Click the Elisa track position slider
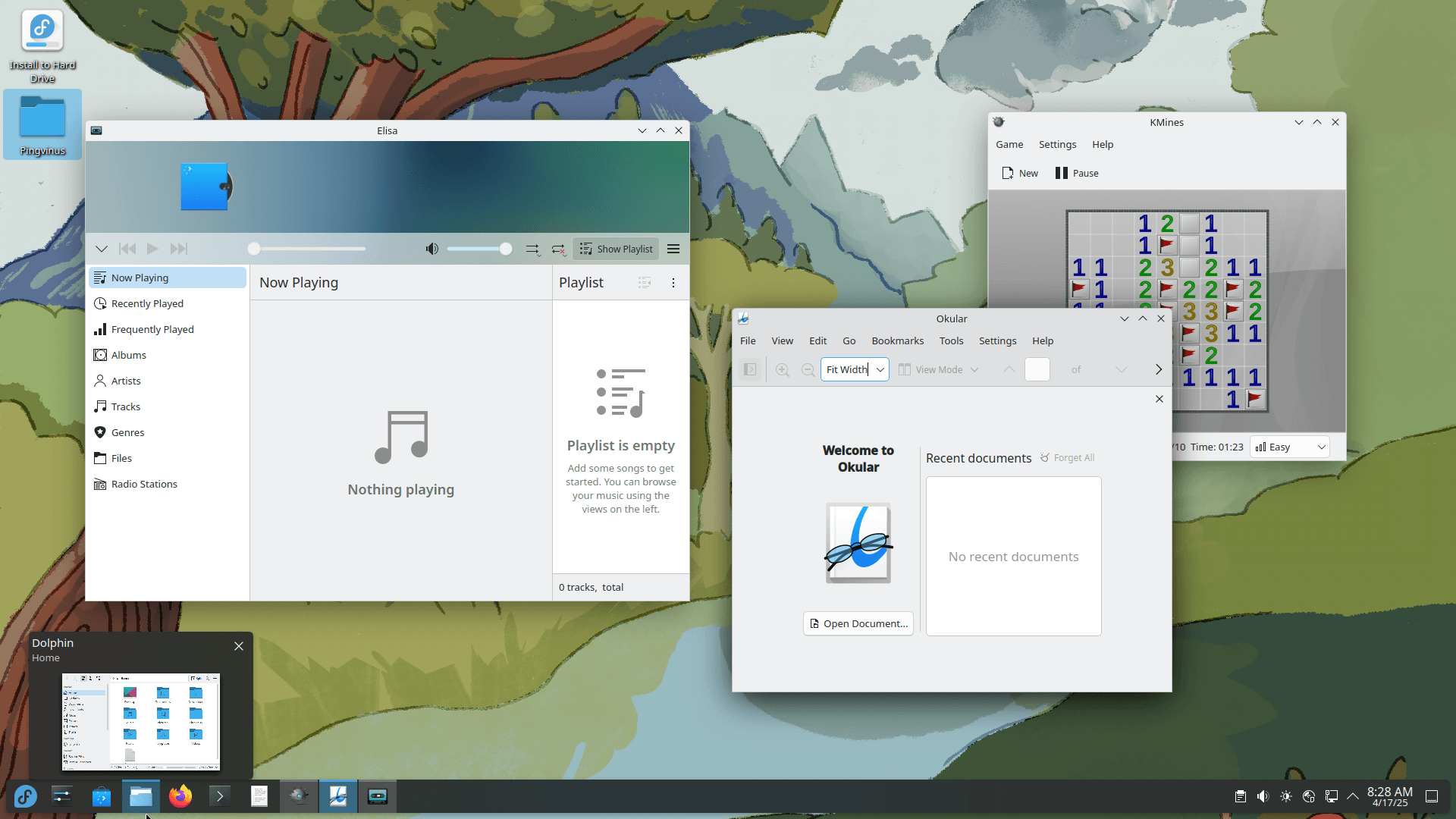Viewport: 1456px width, 819px height. point(308,249)
